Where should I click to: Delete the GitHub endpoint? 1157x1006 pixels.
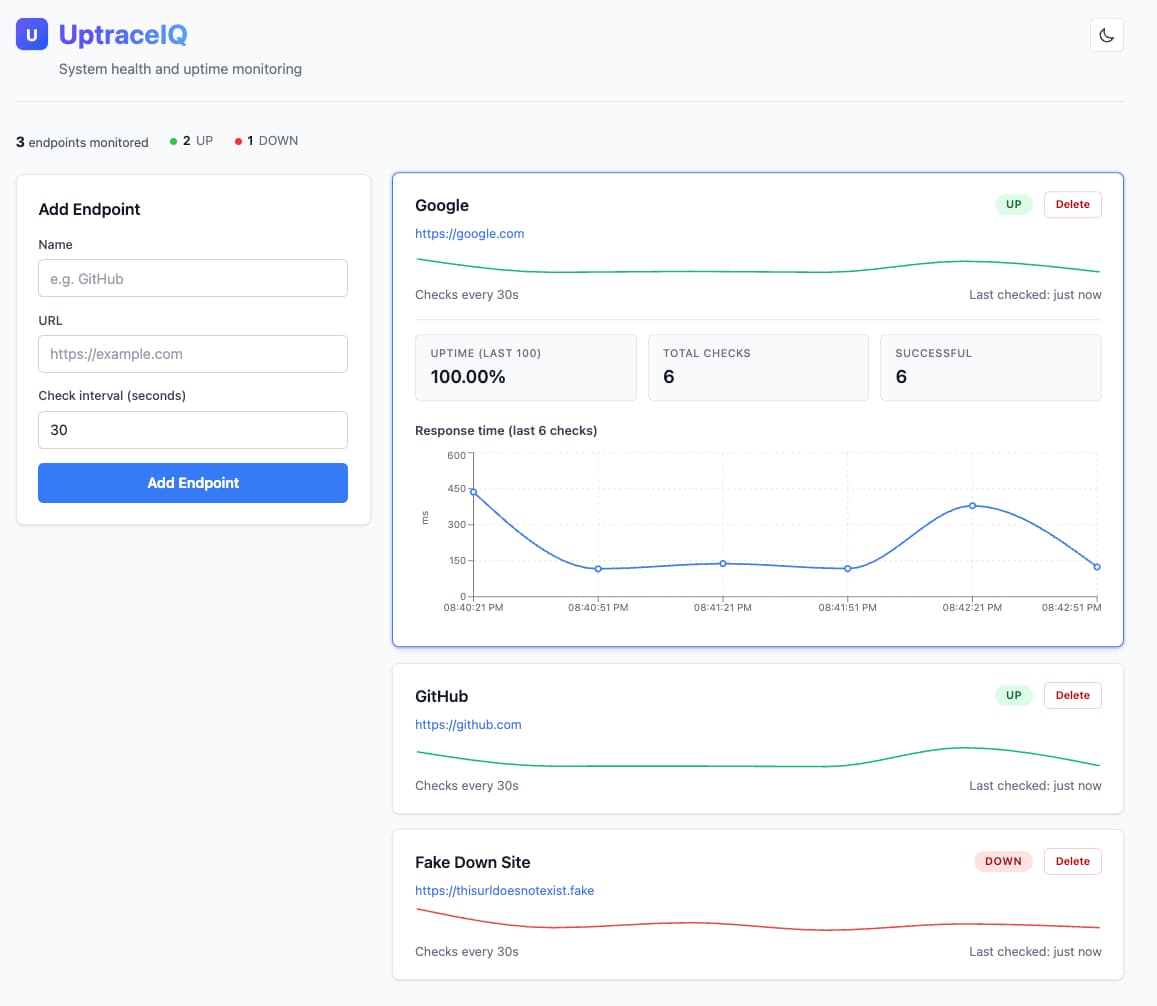[1072, 695]
